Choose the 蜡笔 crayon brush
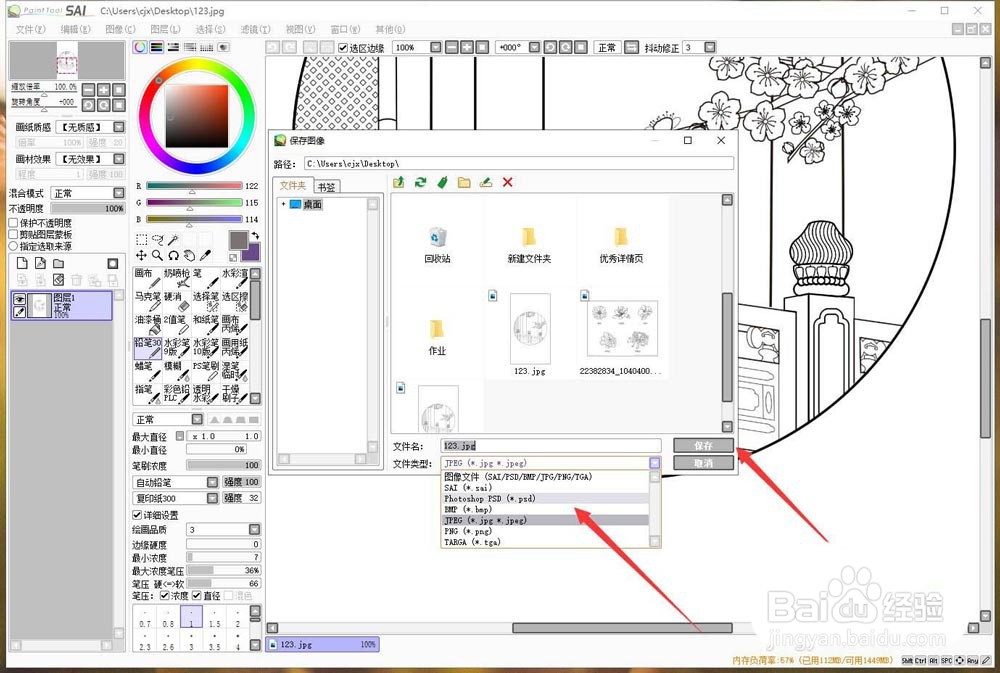This screenshot has height=673, width=1000. [x=147, y=371]
